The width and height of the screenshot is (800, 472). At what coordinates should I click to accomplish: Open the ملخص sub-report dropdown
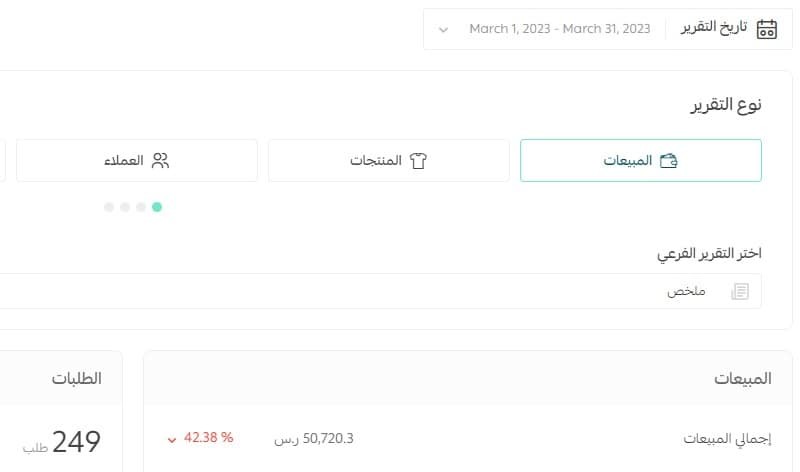(x=380, y=291)
